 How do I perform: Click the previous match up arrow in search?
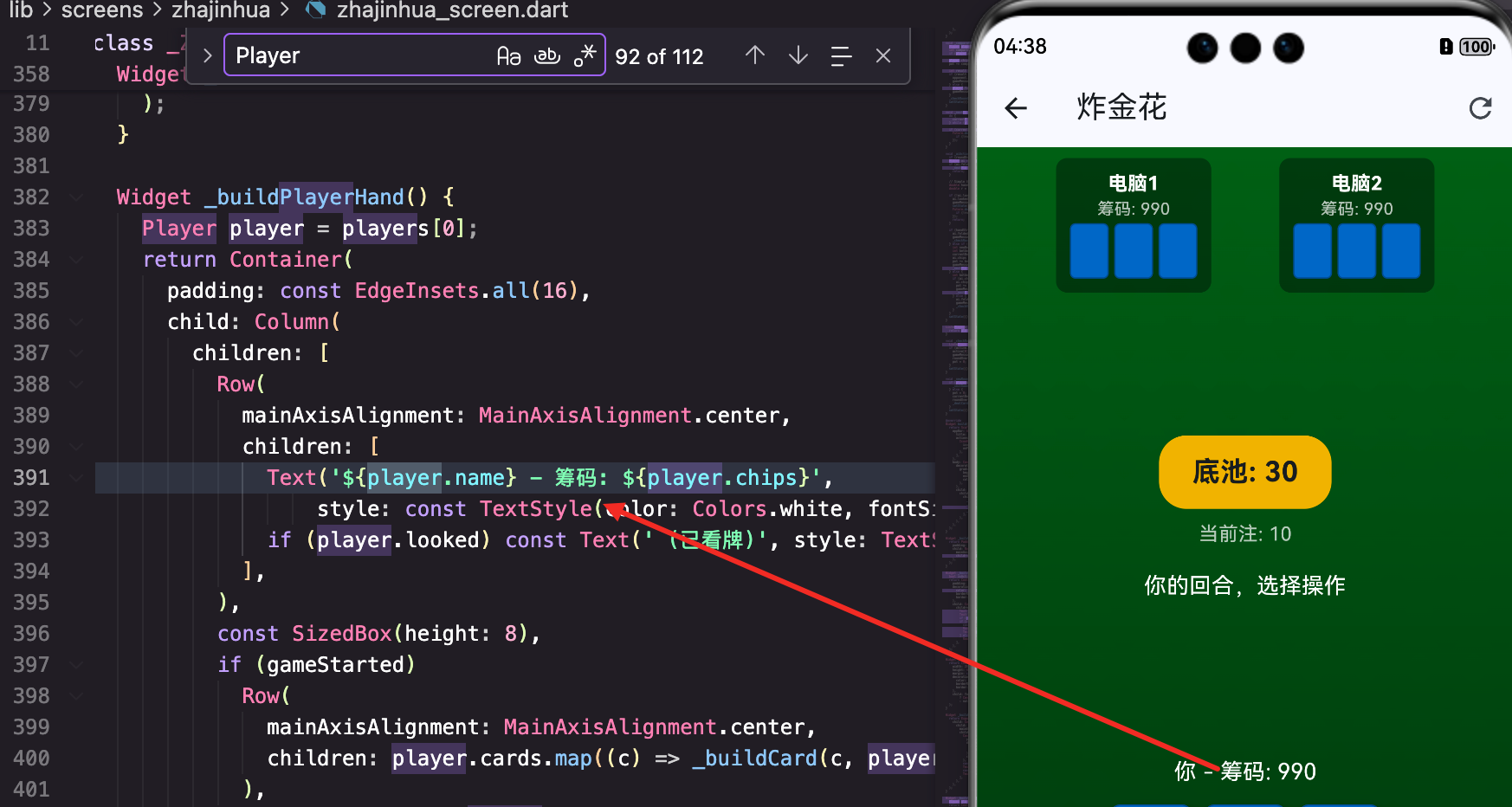point(754,55)
